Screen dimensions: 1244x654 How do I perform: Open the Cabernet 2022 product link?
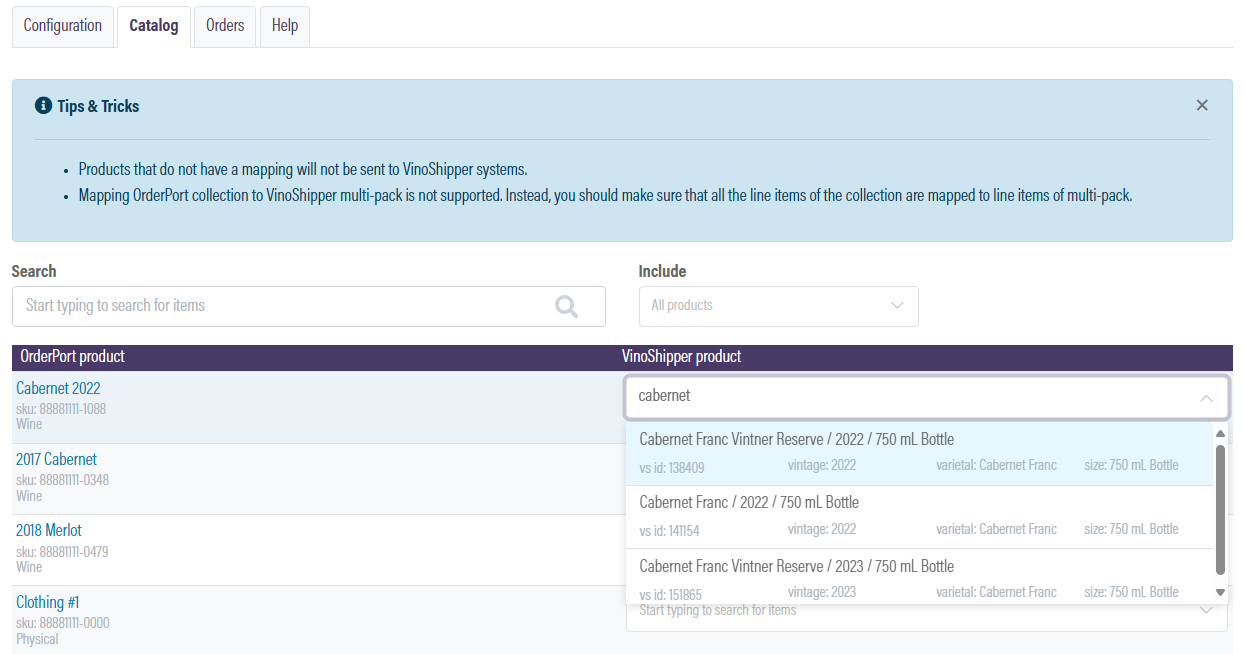click(x=58, y=388)
